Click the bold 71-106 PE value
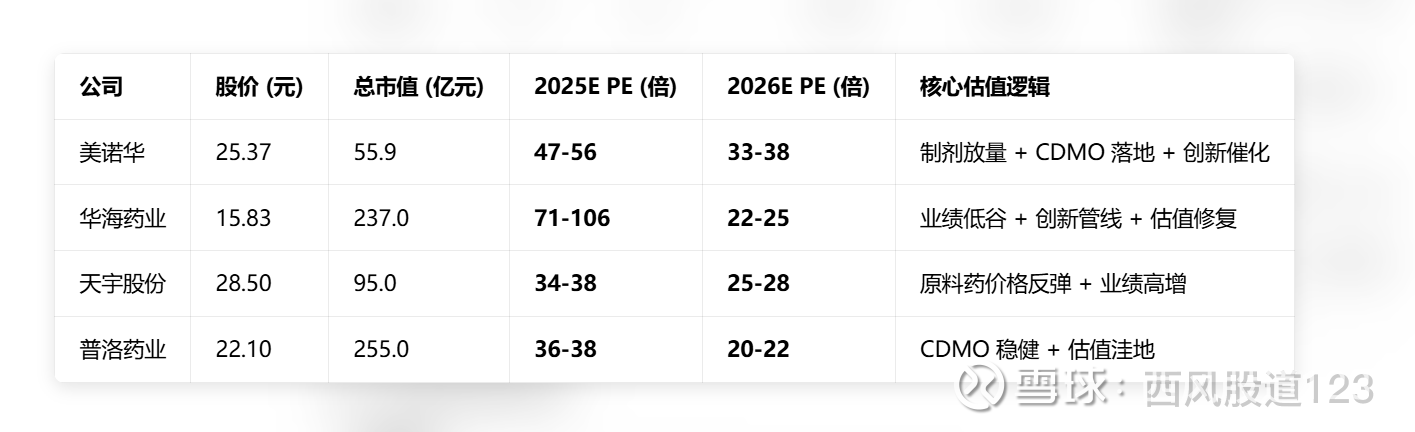The height and width of the screenshot is (432, 1415). tap(572, 218)
